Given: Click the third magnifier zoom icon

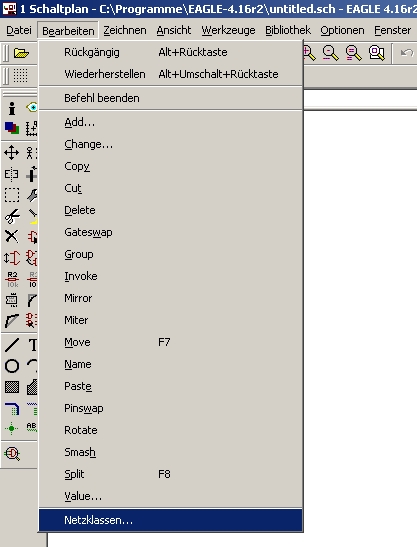Looking at the screenshot, I should click(x=353, y=53).
